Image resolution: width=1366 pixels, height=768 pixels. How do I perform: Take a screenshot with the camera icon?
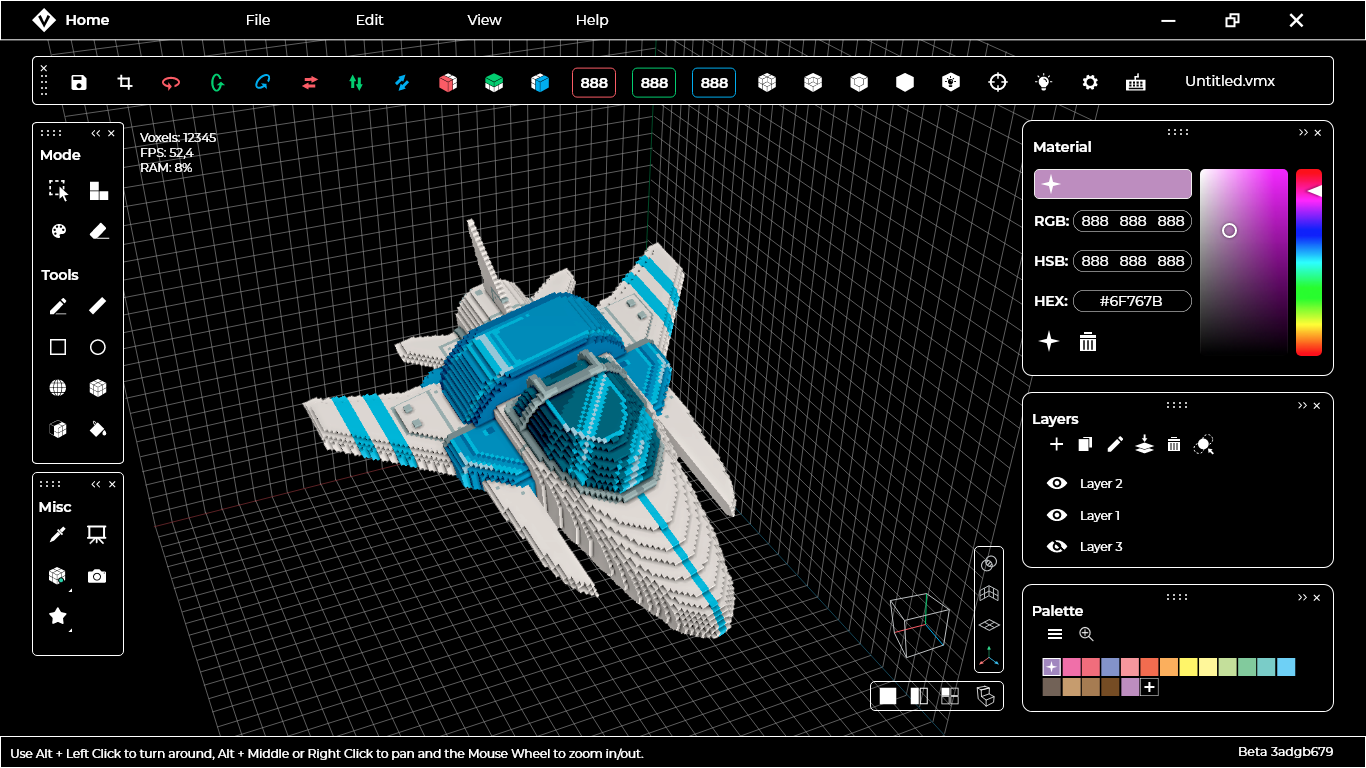[x=96, y=576]
